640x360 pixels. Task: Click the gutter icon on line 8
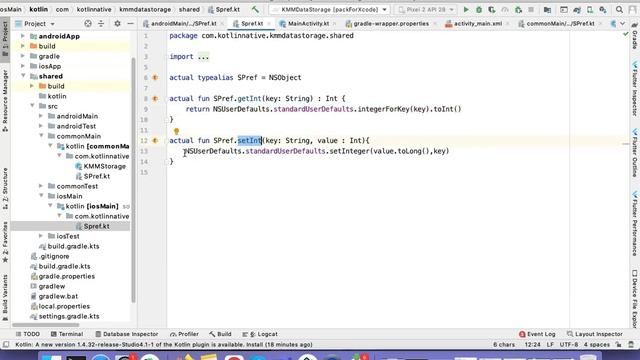click(x=155, y=98)
